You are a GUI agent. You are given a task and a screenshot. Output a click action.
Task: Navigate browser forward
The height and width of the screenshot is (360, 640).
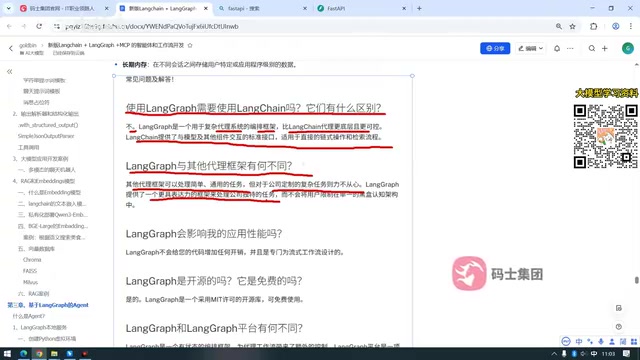coord(24,26)
